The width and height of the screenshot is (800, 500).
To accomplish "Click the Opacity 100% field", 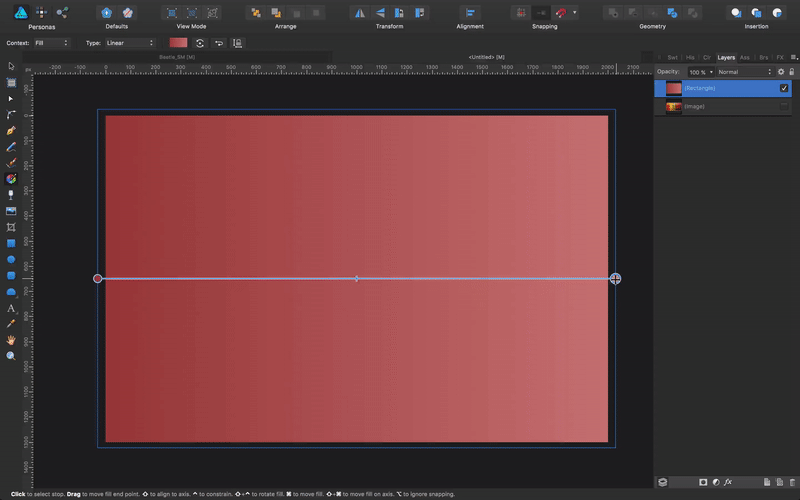I will [x=699, y=72].
